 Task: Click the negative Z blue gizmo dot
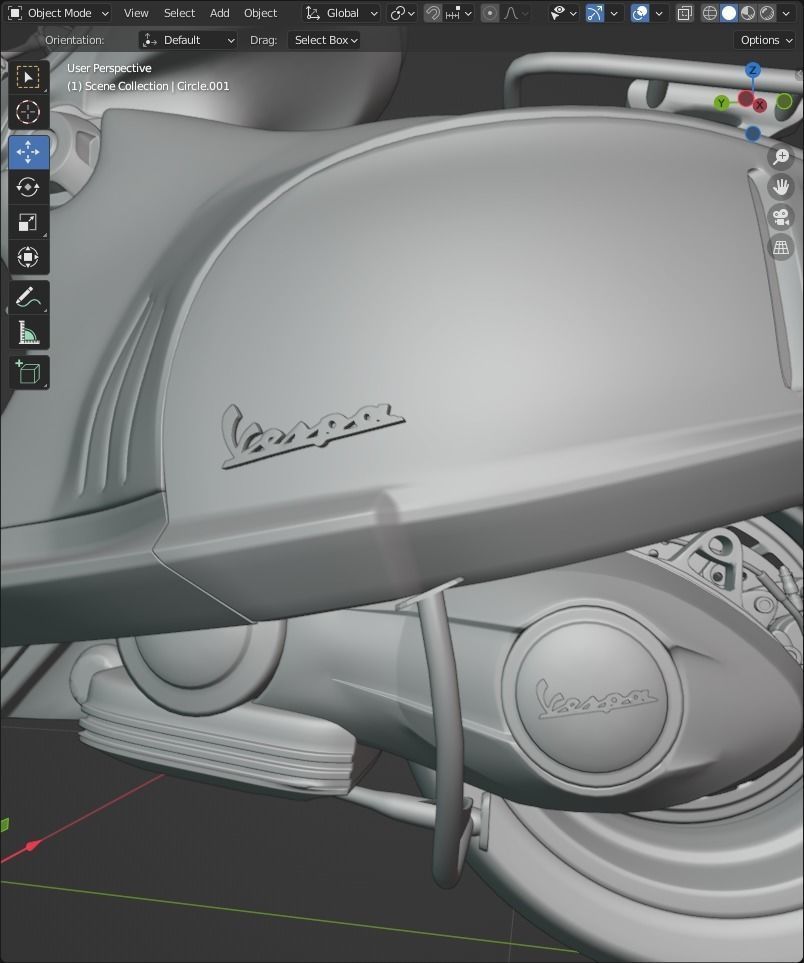point(753,133)
